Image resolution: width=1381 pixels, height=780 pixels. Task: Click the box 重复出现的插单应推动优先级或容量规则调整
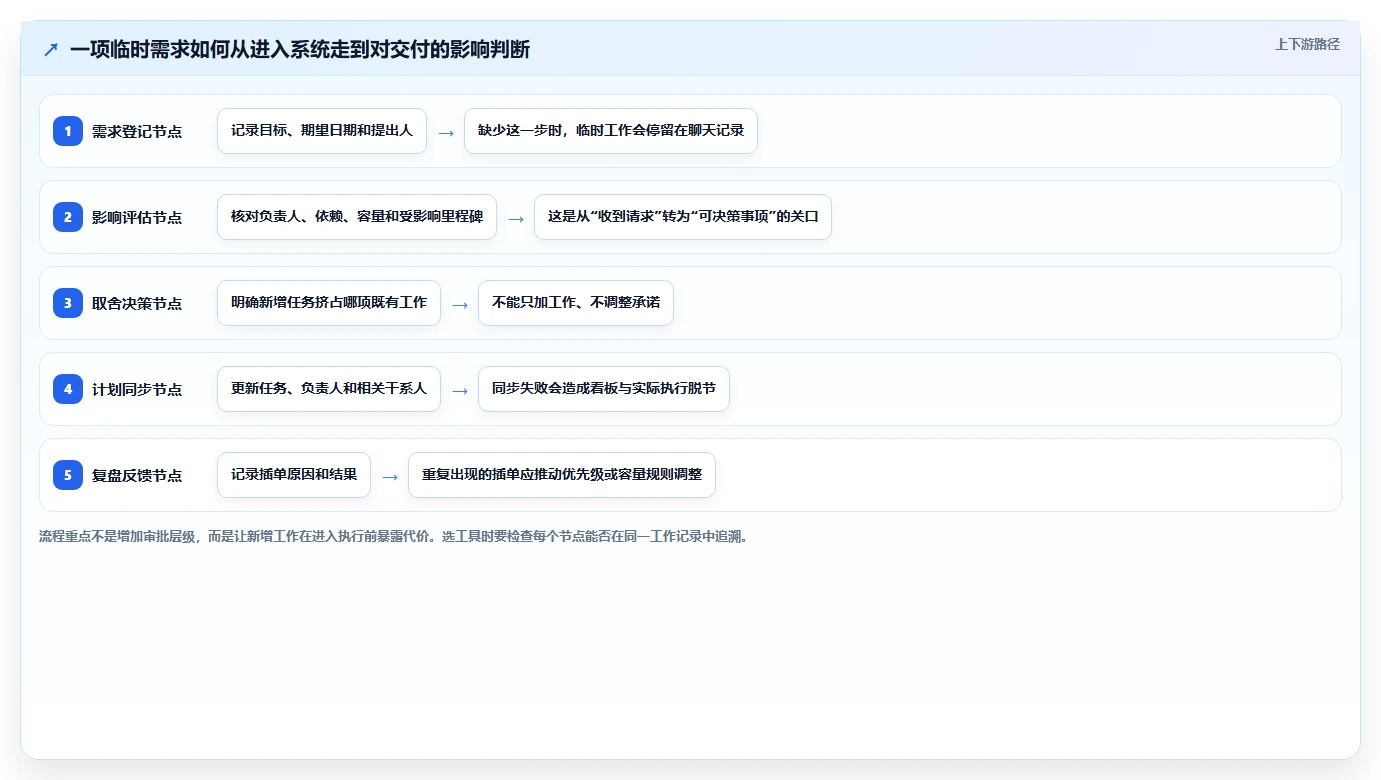562,475
